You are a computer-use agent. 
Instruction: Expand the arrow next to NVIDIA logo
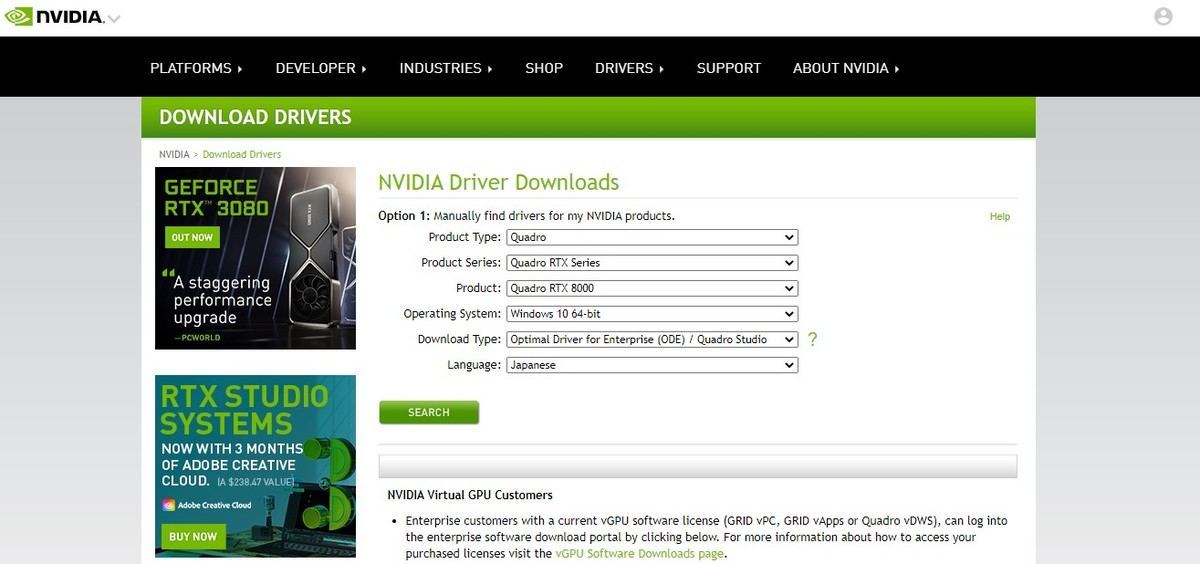114,19
